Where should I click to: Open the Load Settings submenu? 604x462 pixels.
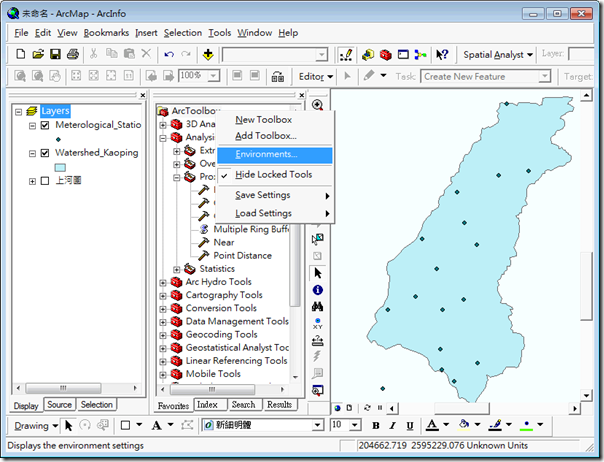[274, 213]
